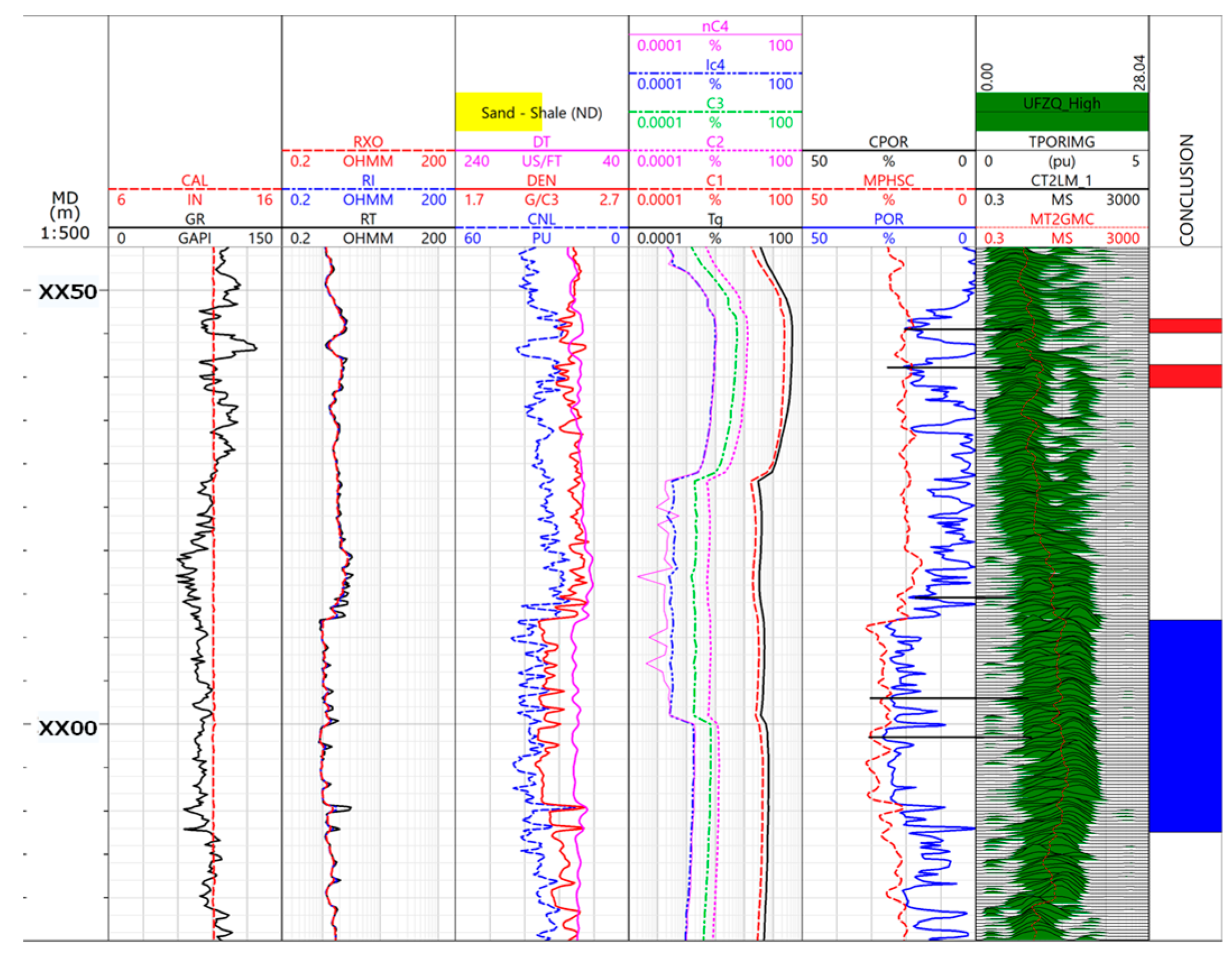The width and height of the screenshot is (1232, 953).
Task: Click the MPHSC curve header label
Action: point(888,181)
